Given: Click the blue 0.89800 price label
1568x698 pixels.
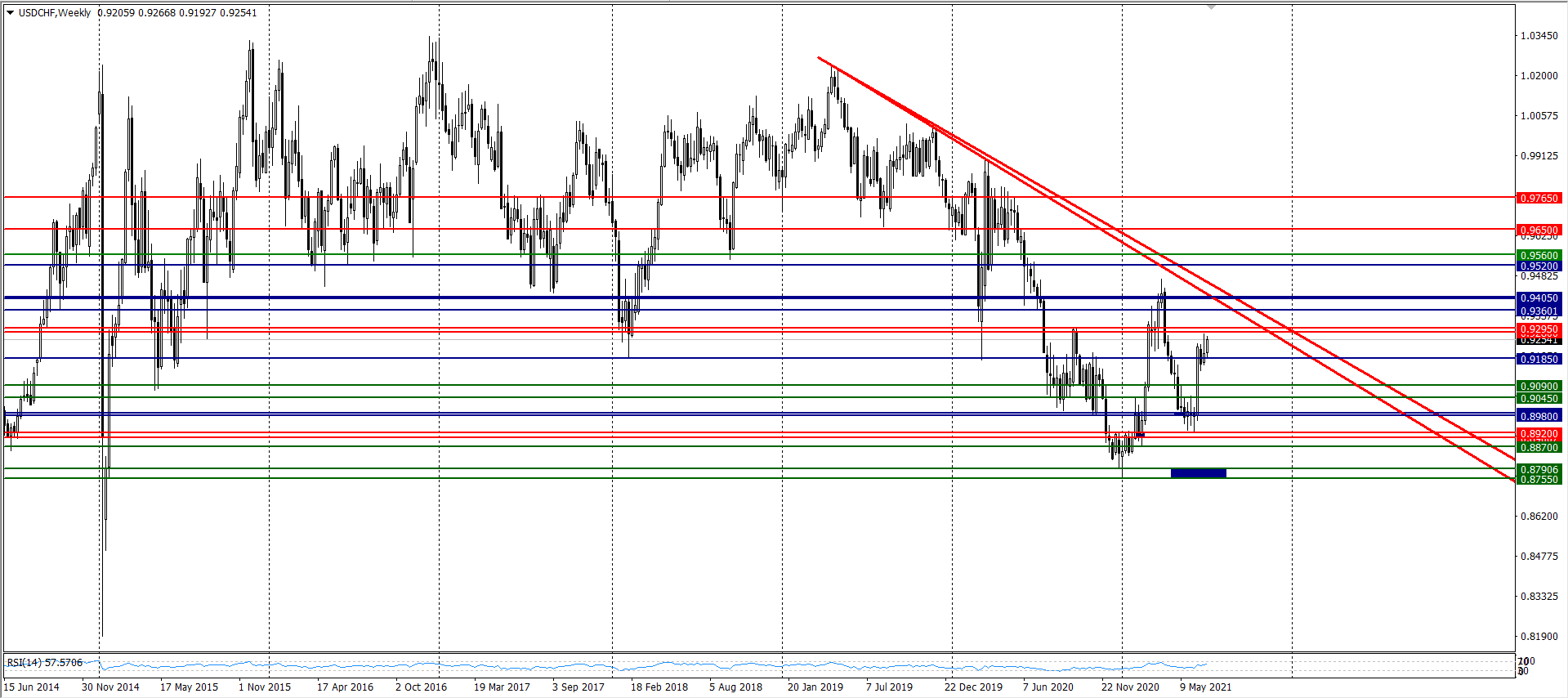Looking at the screenshot, I should click(1539, 416).
